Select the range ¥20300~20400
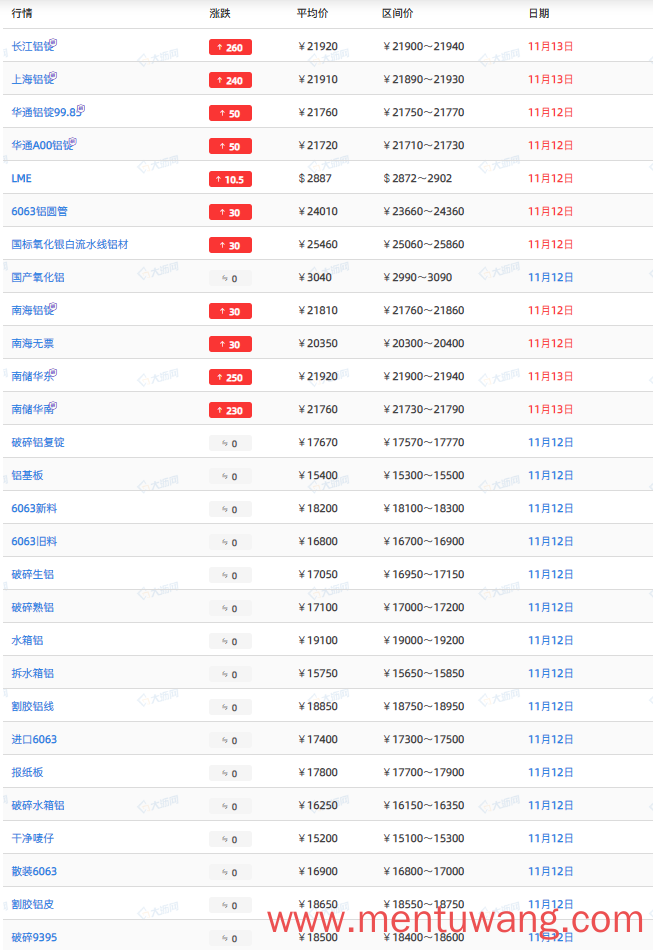 point(423,344)
